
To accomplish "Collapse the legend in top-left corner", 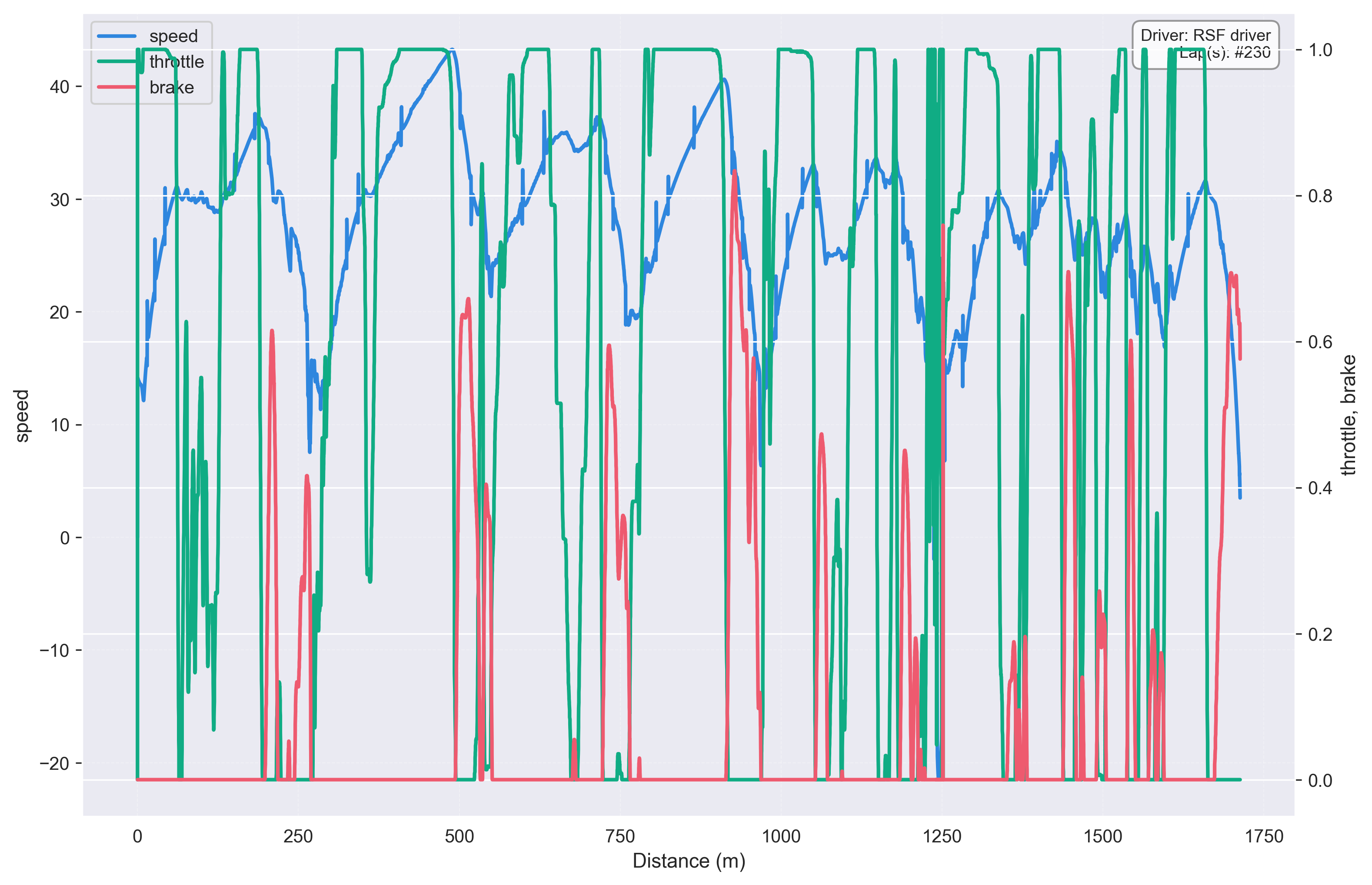I will tap(152, 61).
